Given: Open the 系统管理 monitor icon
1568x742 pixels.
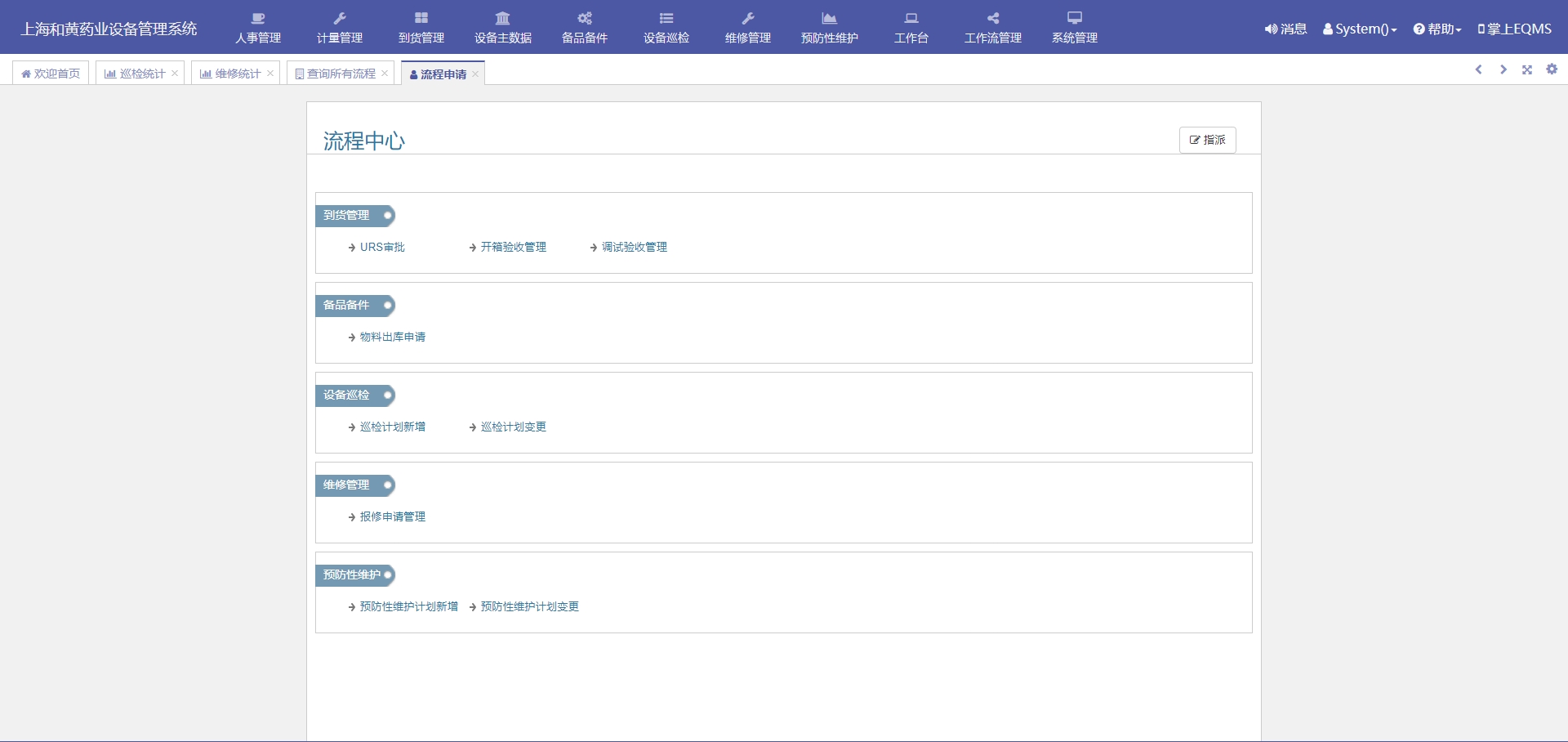Looking at the screenshot, I should pos(1075,18).
